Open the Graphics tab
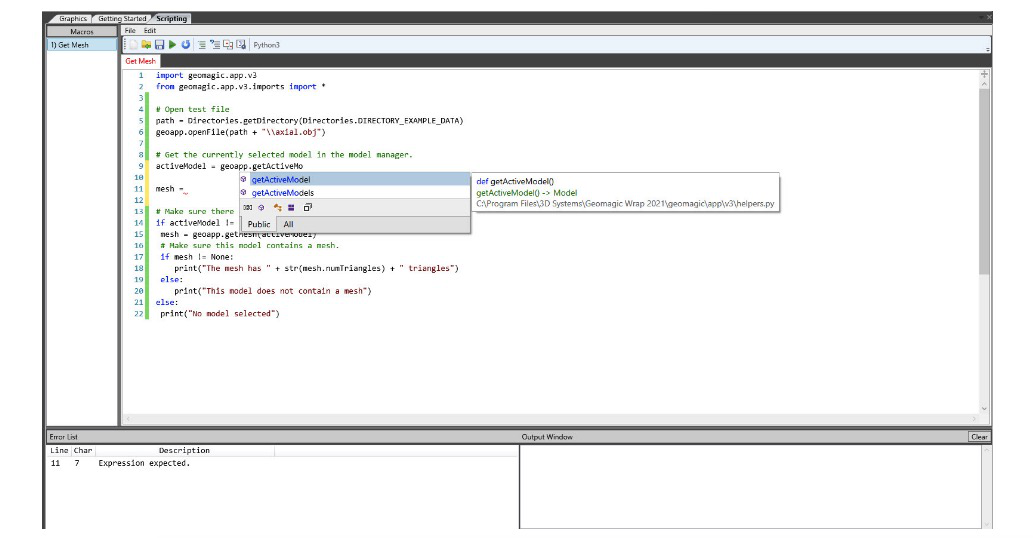 pyautogui.click(x=72, y=18)
